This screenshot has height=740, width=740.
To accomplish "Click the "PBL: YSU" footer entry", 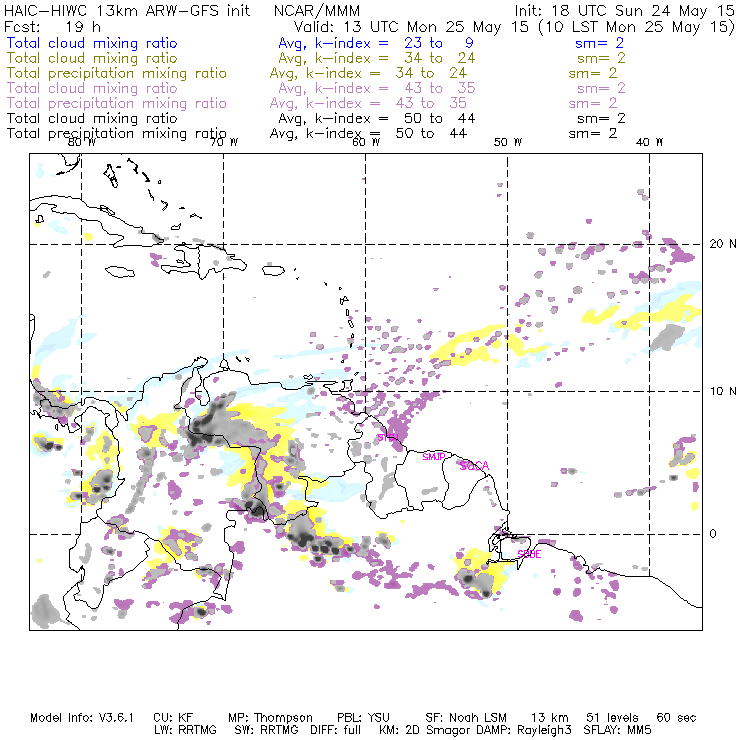I will 363,718.
